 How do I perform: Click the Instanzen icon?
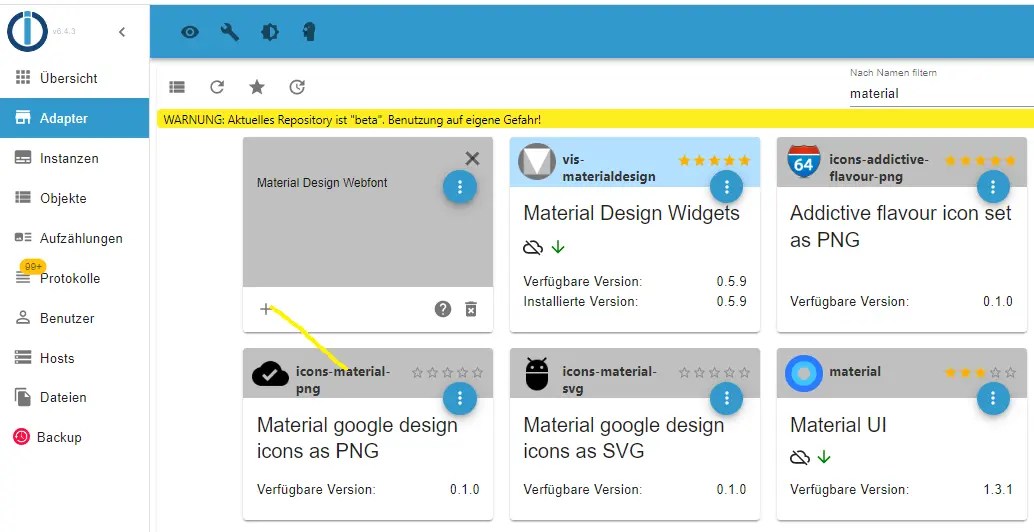click(x=23, y=158)
